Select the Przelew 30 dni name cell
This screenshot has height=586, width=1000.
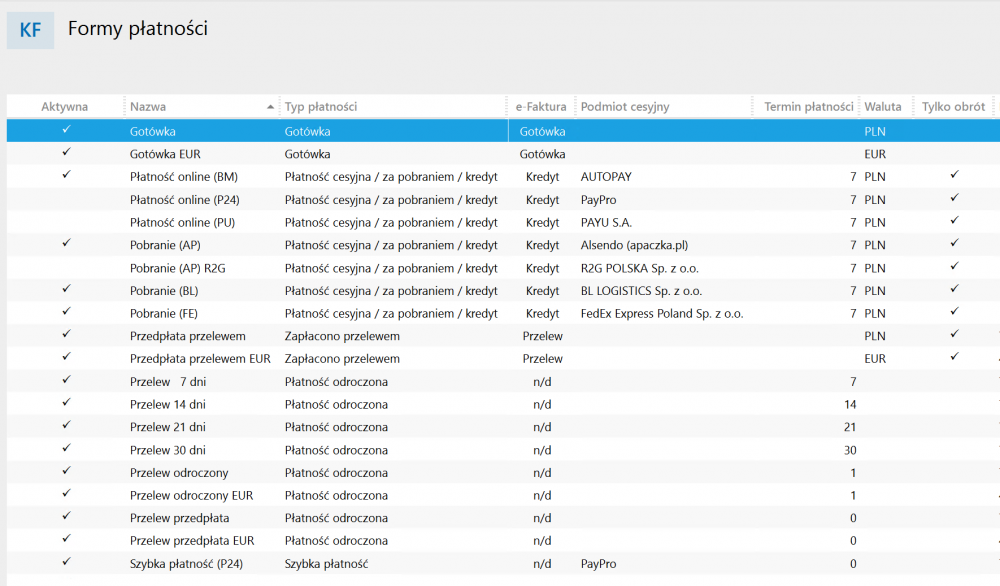(x=168, y=450)
